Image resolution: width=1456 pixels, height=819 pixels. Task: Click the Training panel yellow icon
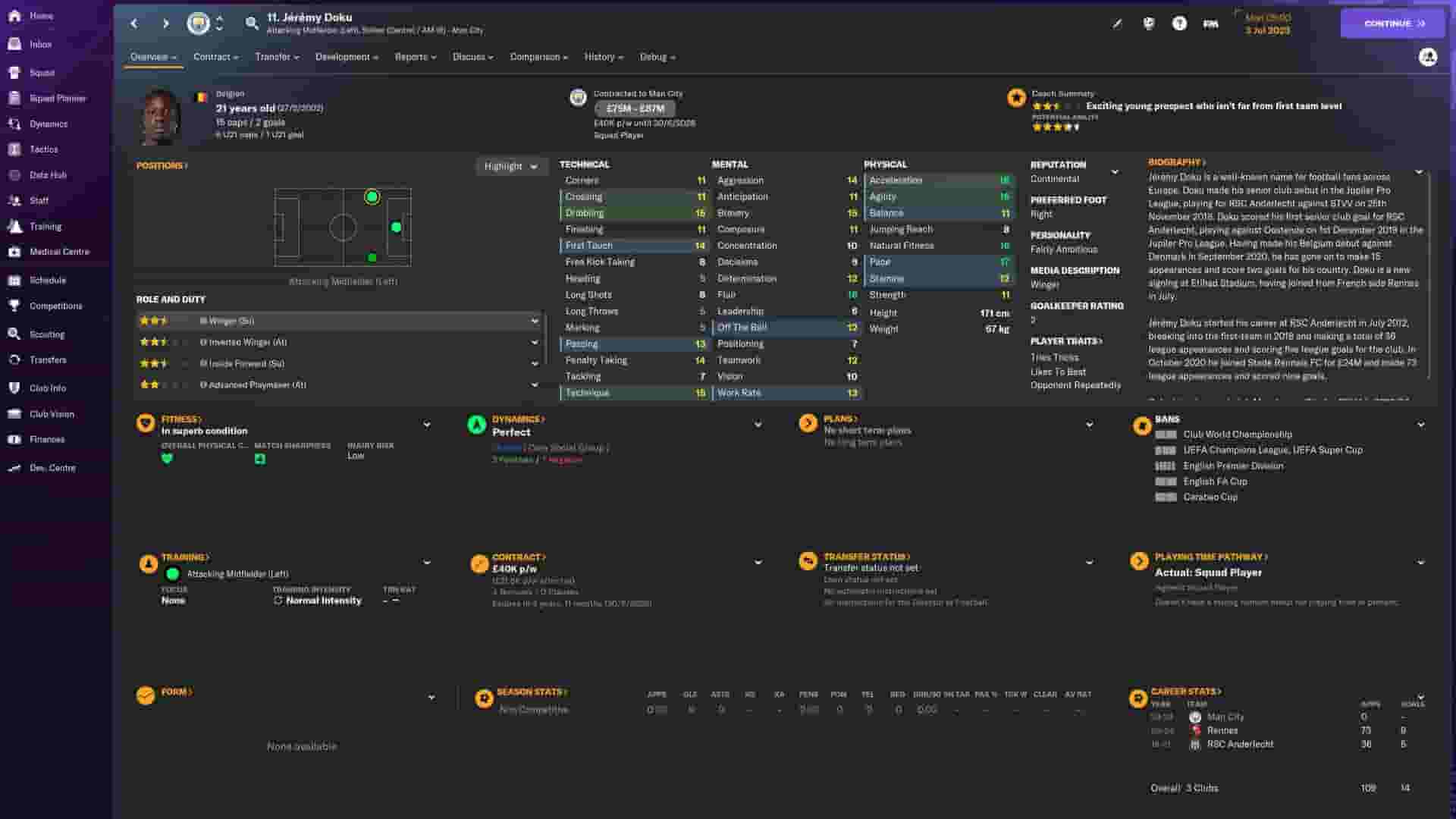tap(146, 562)
